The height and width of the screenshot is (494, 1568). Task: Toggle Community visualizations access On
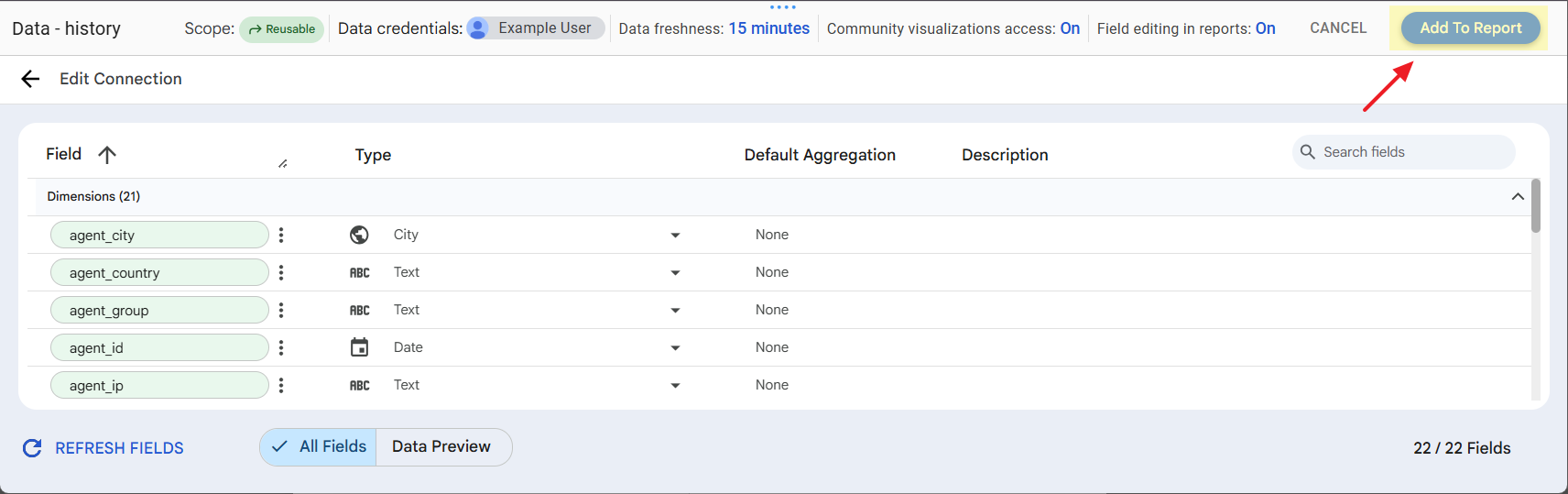point(1070,28)
